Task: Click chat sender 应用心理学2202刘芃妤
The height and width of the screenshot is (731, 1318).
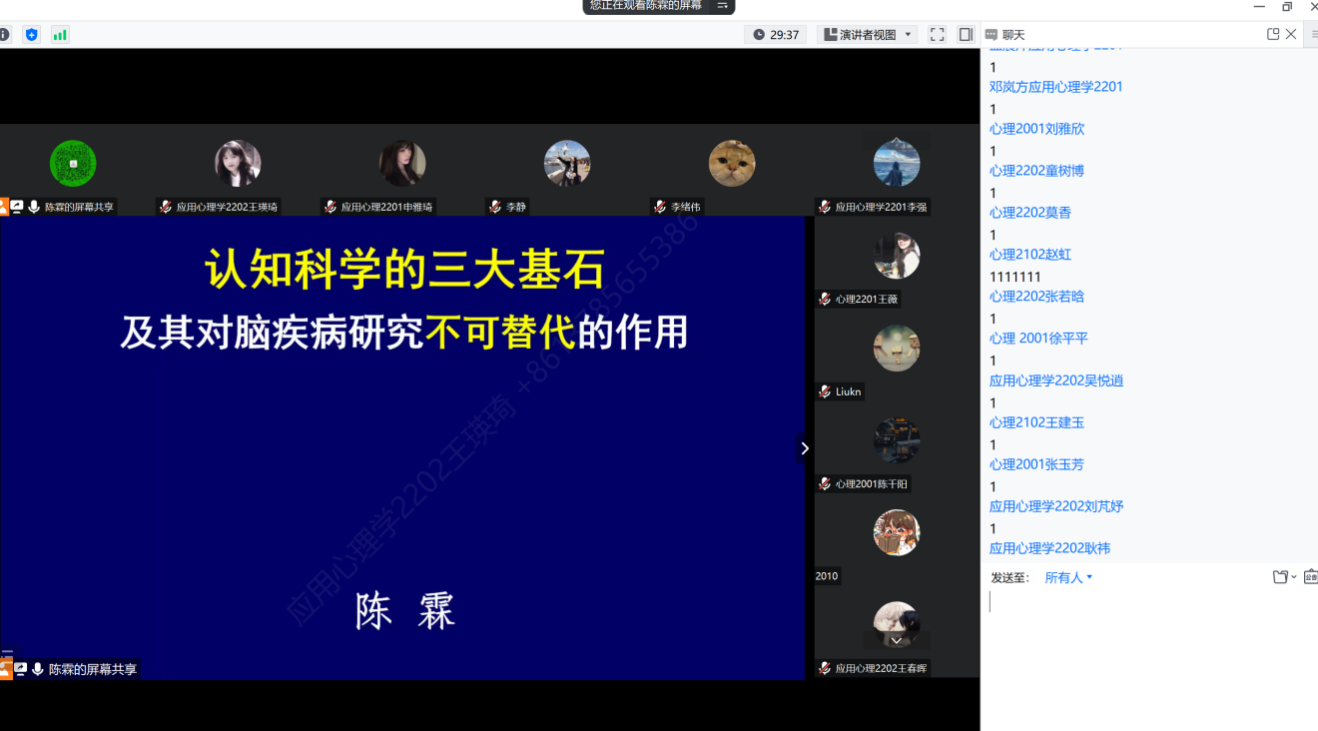Action: click(x=1056, y=507)
